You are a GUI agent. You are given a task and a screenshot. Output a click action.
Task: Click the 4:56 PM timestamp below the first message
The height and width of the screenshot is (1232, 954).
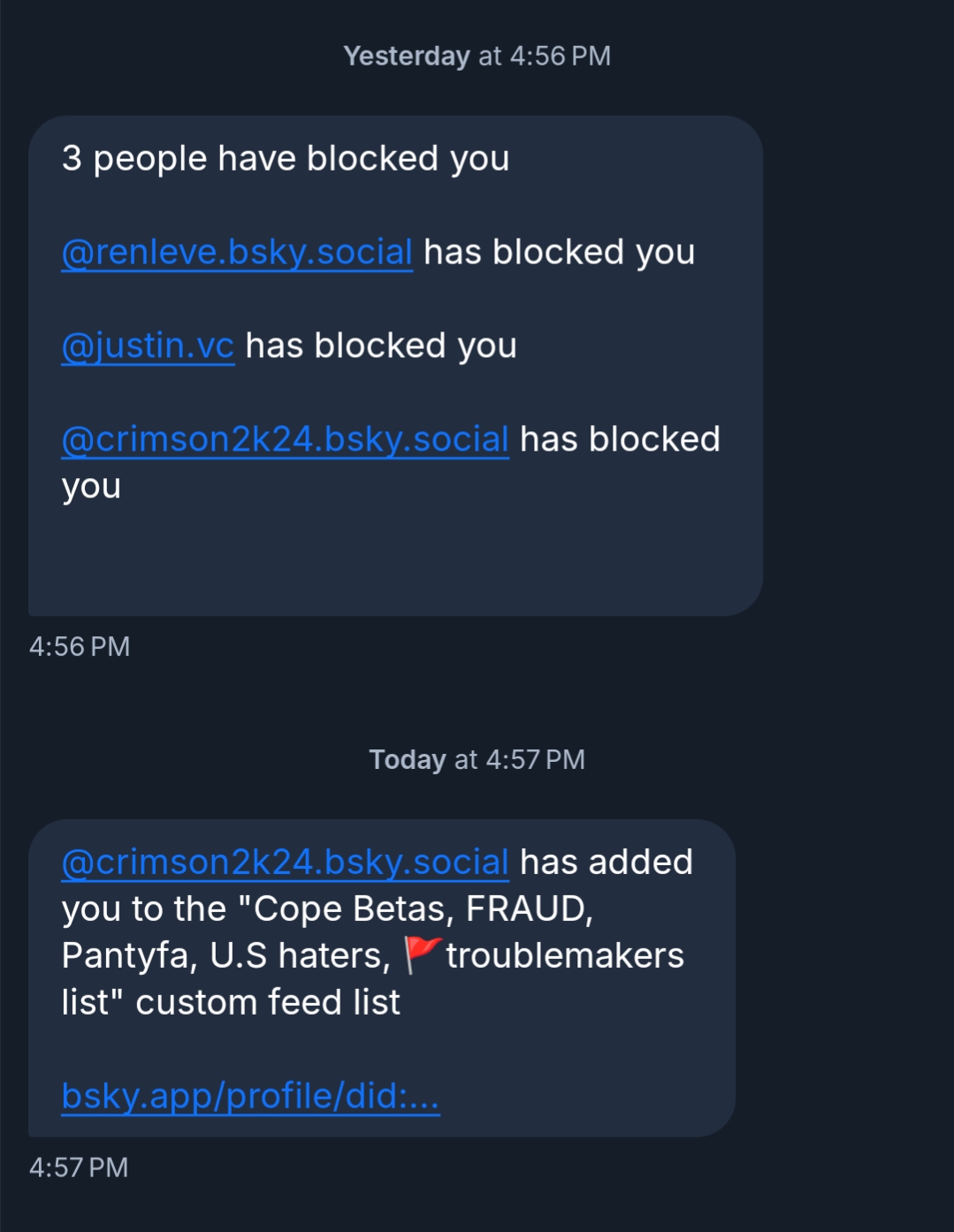tap(80, 647)
